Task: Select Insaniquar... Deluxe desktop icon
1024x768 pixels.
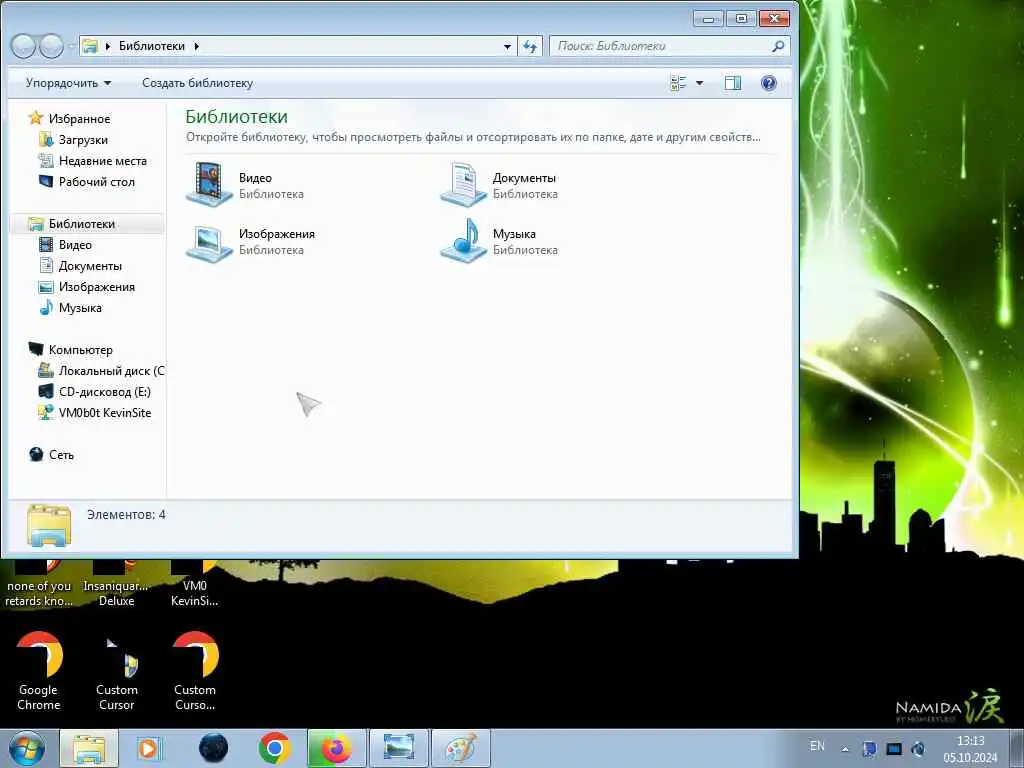Action: (x=116, y=584)
